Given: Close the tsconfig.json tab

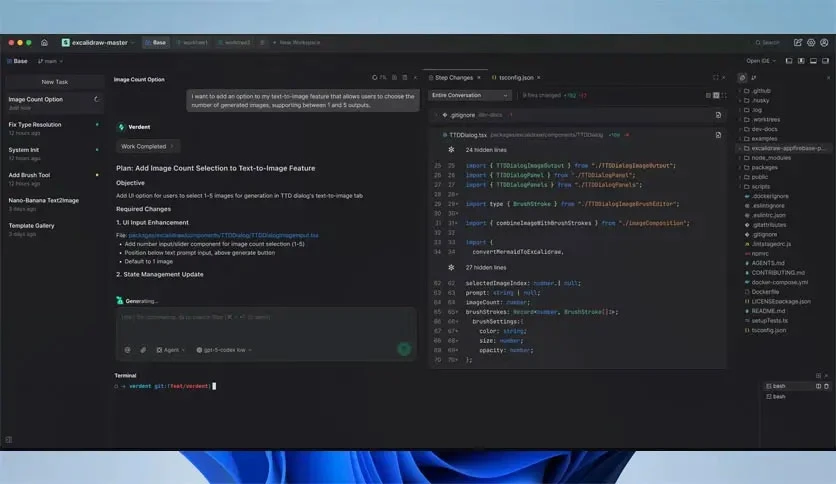Looking at the screenshot, I should coord(538,78).
